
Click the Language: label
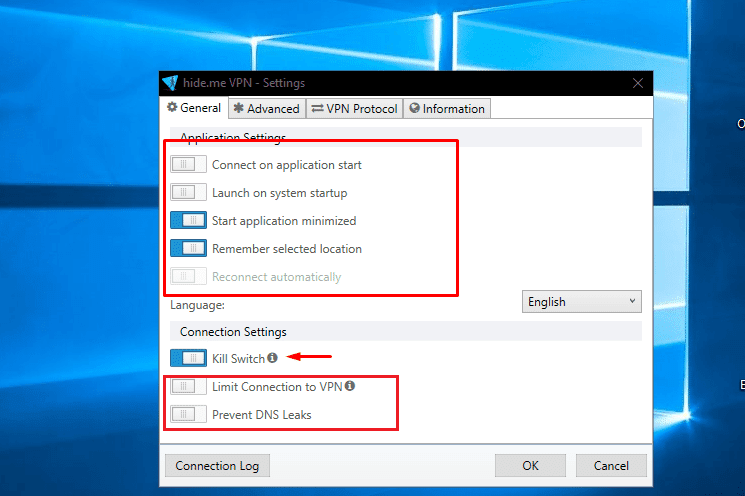click(198, 305)
